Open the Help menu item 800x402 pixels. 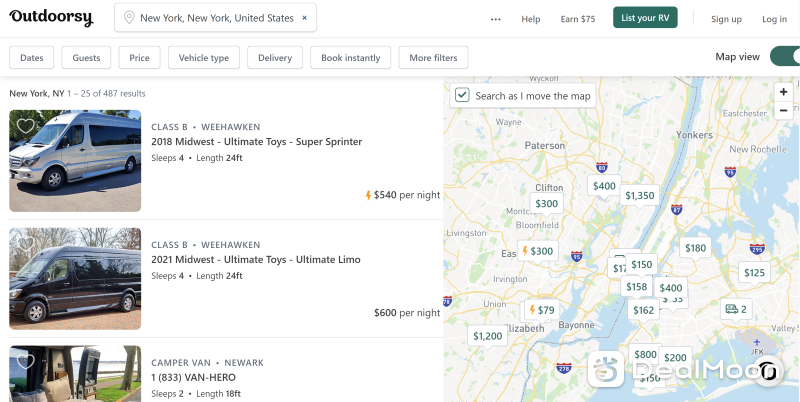click(530, 19)
